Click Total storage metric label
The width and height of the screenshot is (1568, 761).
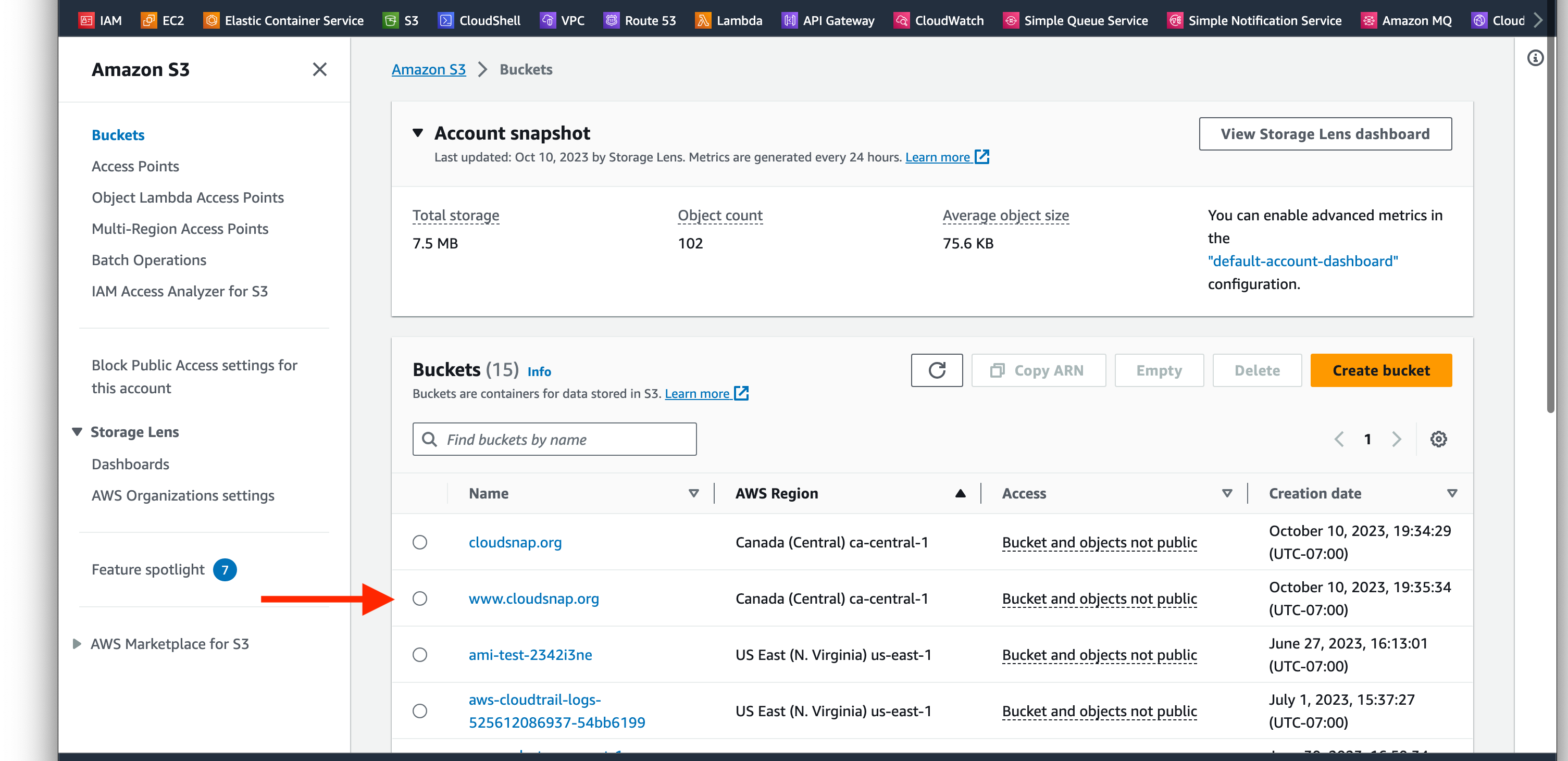[456, 215]
